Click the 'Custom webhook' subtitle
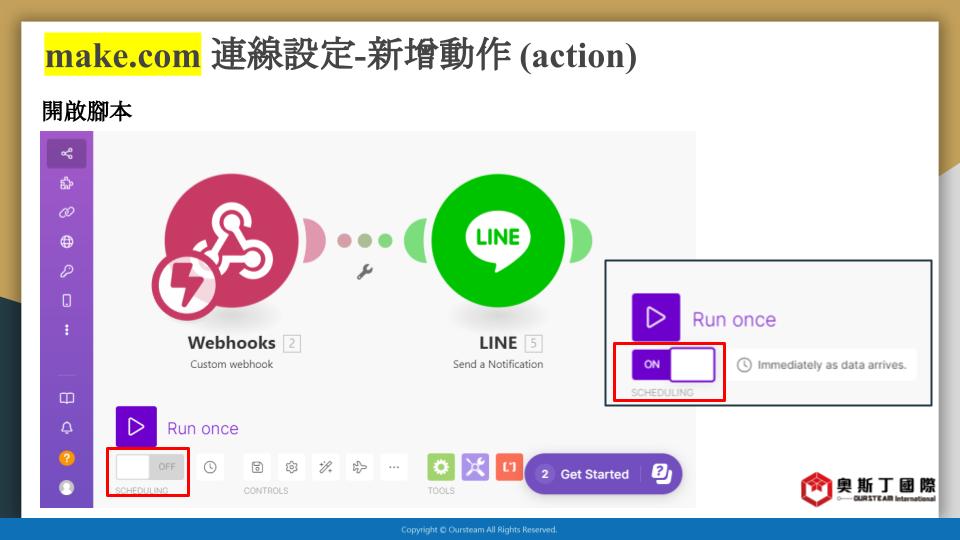Image resolution: width=960 pixels, height=540 pixels. [x=231, y=364]
